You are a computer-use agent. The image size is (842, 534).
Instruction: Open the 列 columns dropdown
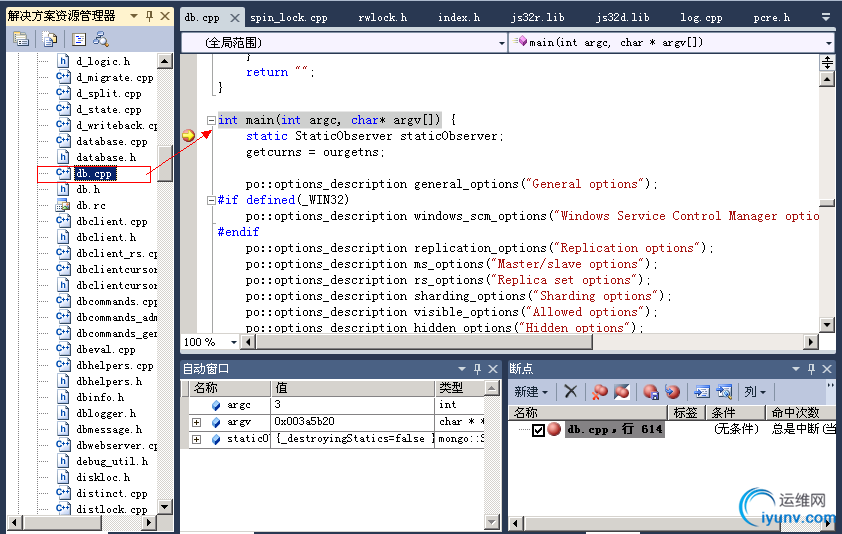[755, 392]
